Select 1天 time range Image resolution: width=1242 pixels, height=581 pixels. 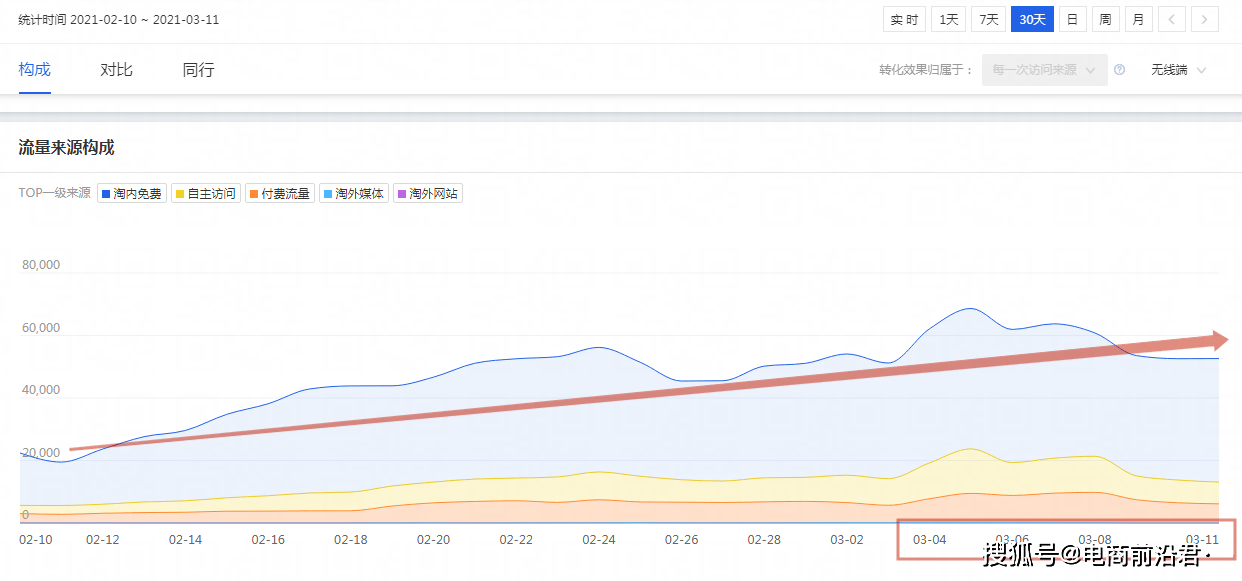coord(948,19)
